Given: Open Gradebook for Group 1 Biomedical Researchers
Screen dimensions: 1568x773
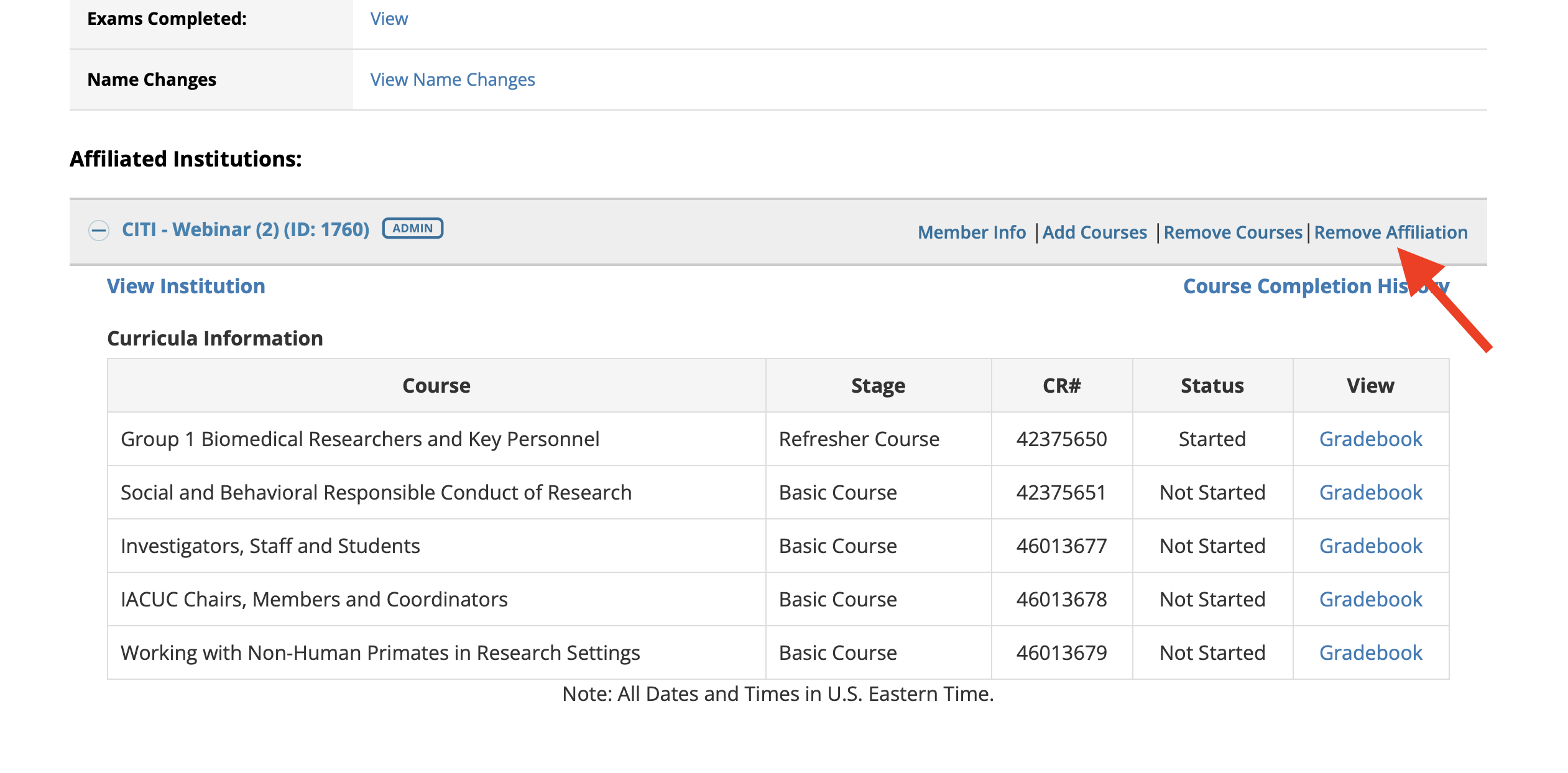Looking at the screenshot, I should tap(1371, 439).
